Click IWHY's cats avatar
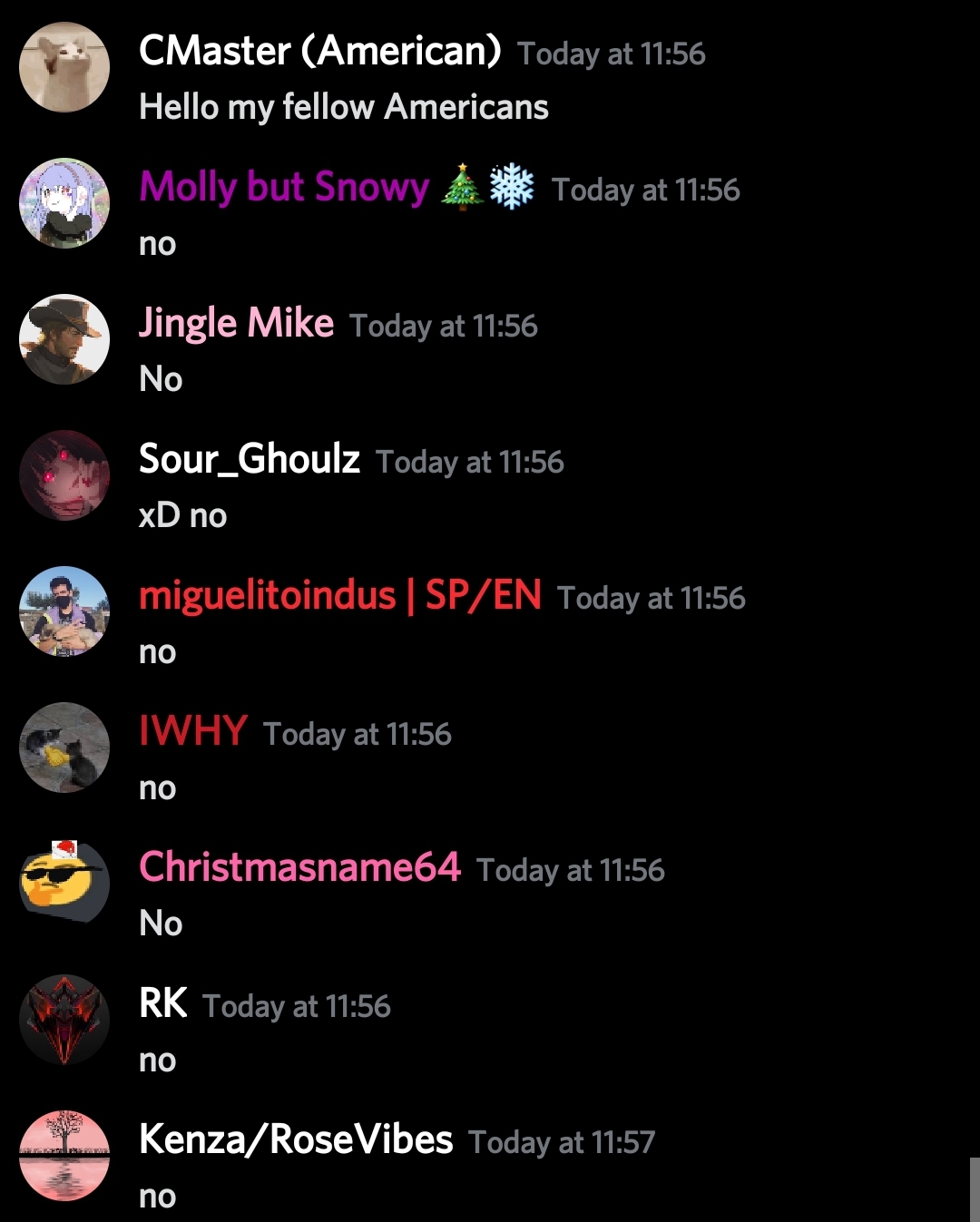980x1222 pixels. [x=64, y=748]
